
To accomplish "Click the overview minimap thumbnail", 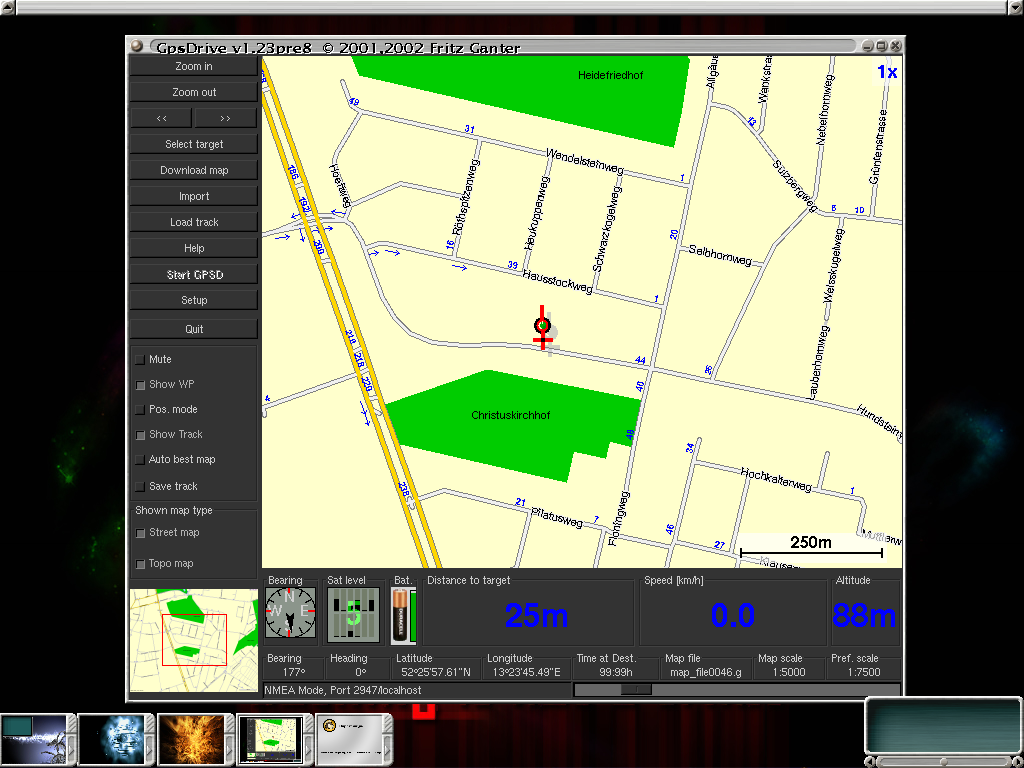I will [x=194, y=640].
